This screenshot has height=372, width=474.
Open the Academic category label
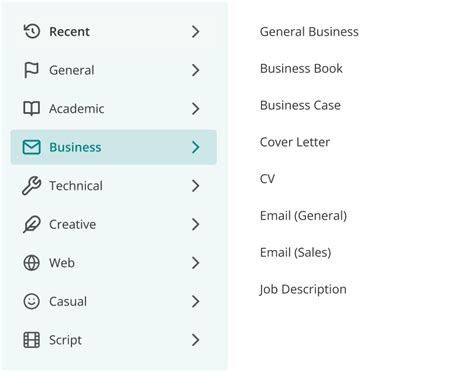coord(77,109)
